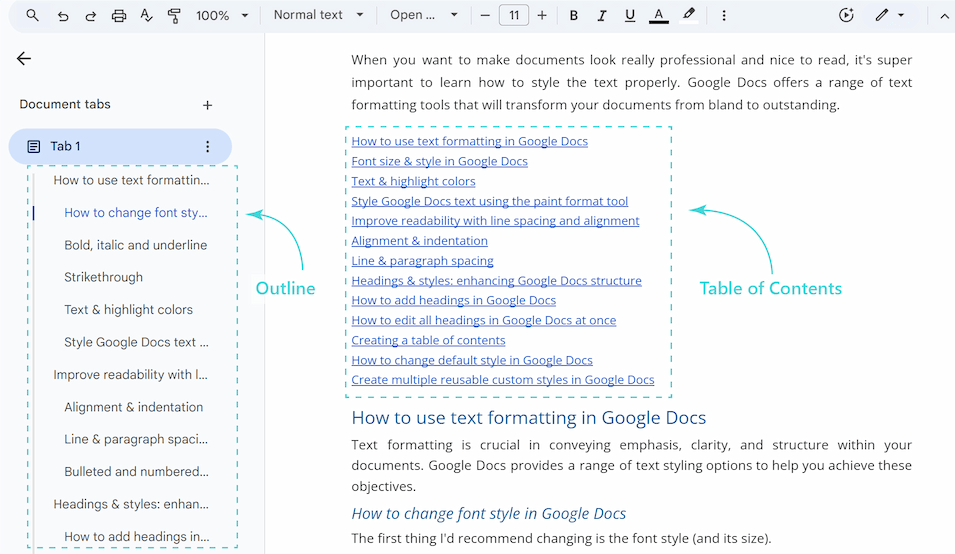Follow 'How to use text formatting in Google Docs' link

pos(470,141)
